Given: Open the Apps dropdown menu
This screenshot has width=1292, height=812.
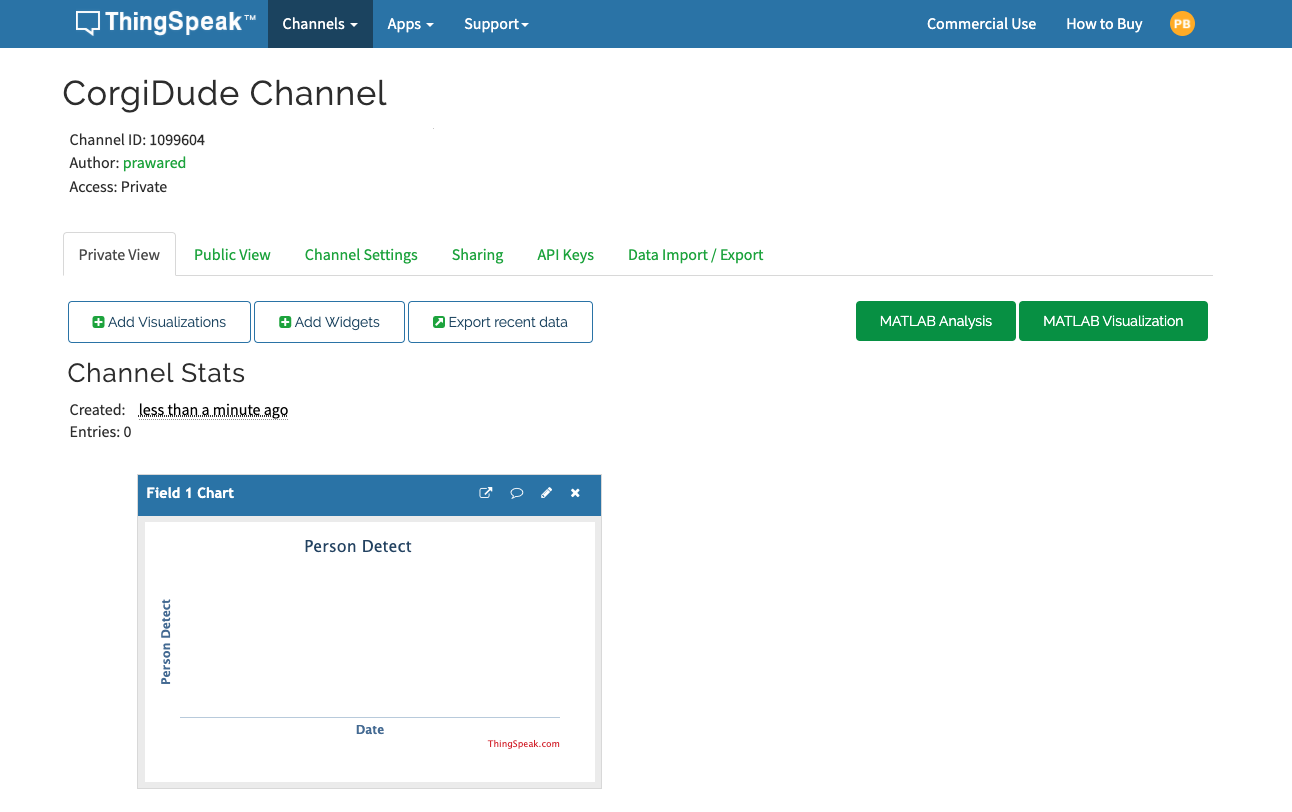Looking at the screenshot, I should pyautogui.click(x=410, y=24).
